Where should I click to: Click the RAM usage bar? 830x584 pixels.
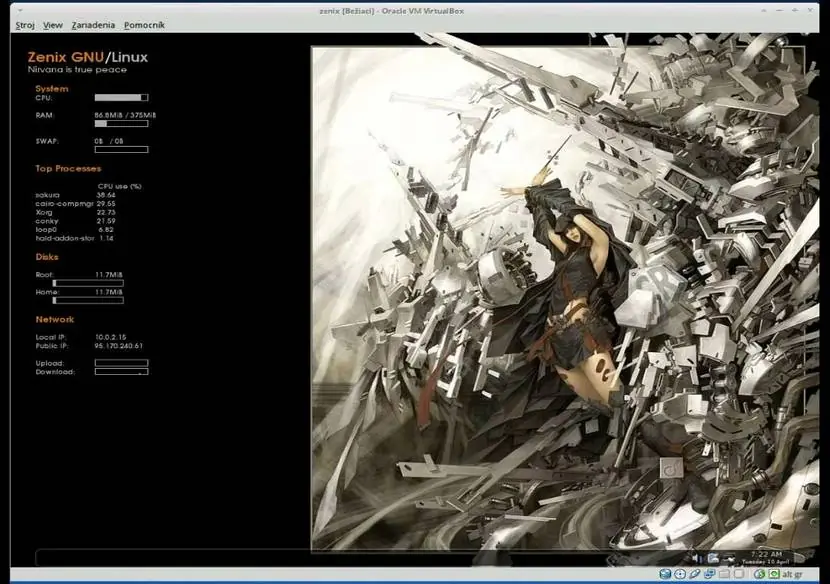pos(121,124)
